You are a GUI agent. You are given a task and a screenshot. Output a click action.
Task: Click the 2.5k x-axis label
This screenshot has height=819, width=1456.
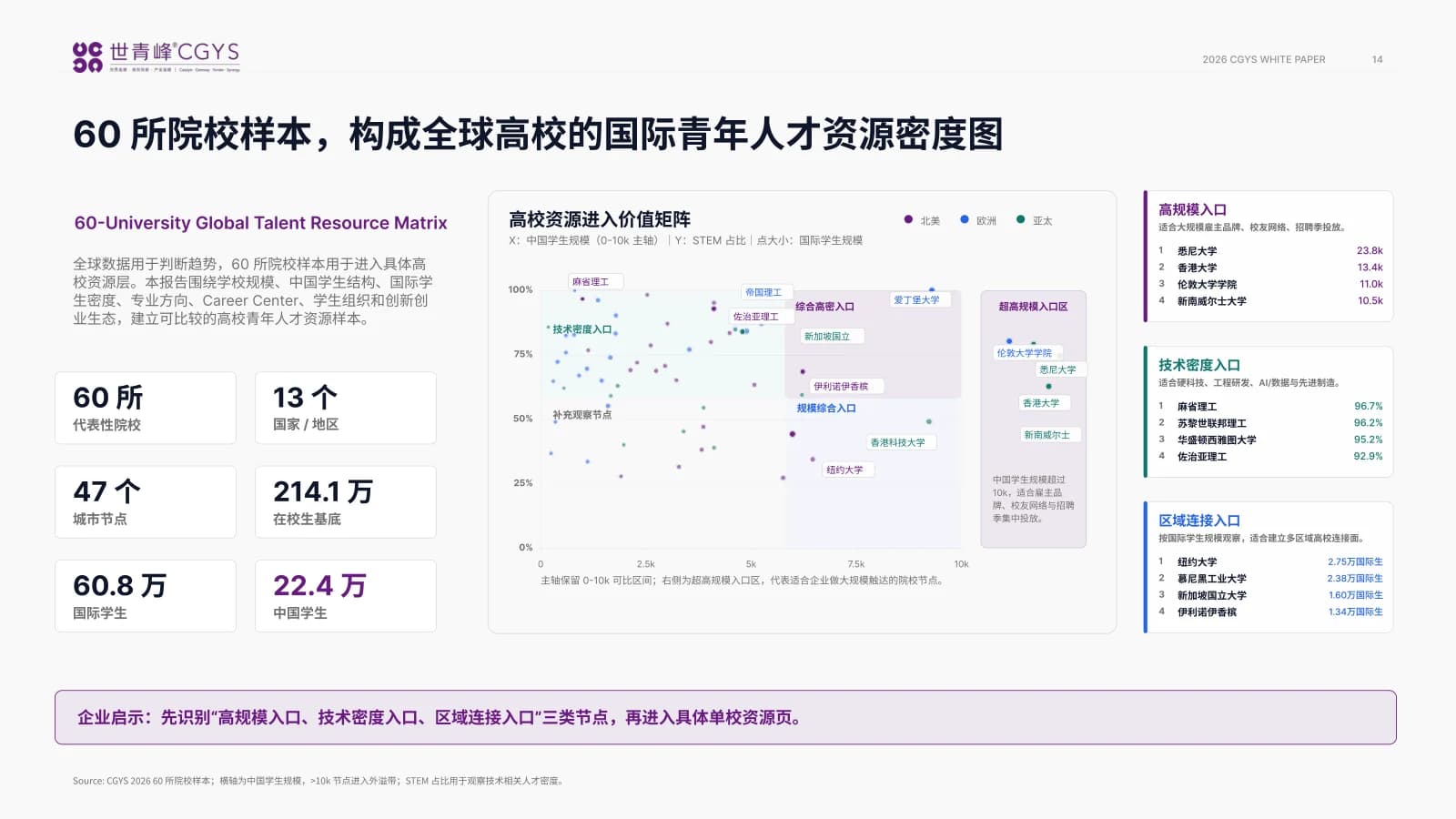click(x=646, y=564)
